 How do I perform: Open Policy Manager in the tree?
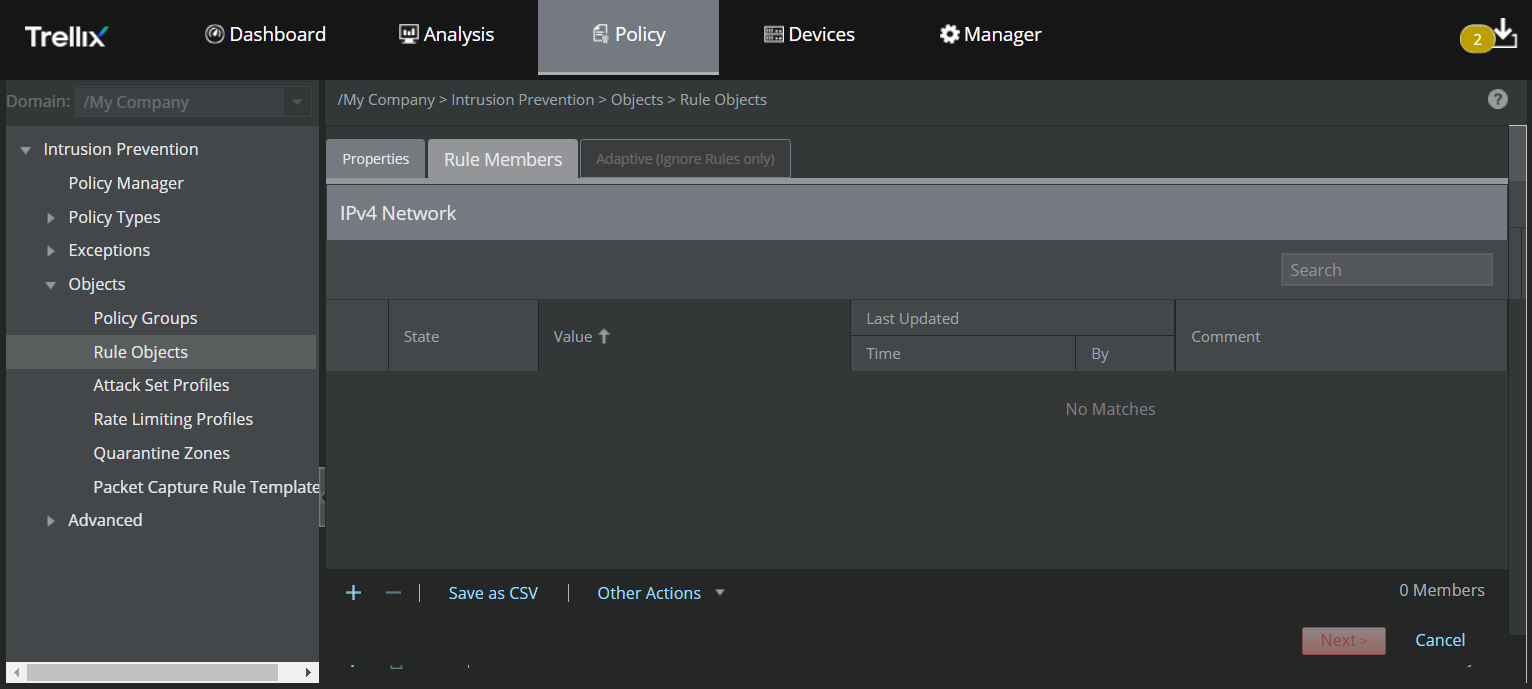pyautogui.click(x=126, y=183)
